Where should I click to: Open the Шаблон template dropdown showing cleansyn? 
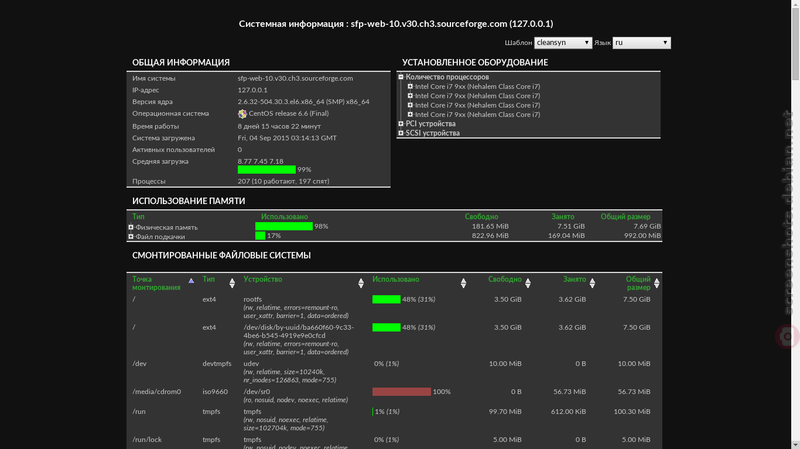click(x=563, y=43)
